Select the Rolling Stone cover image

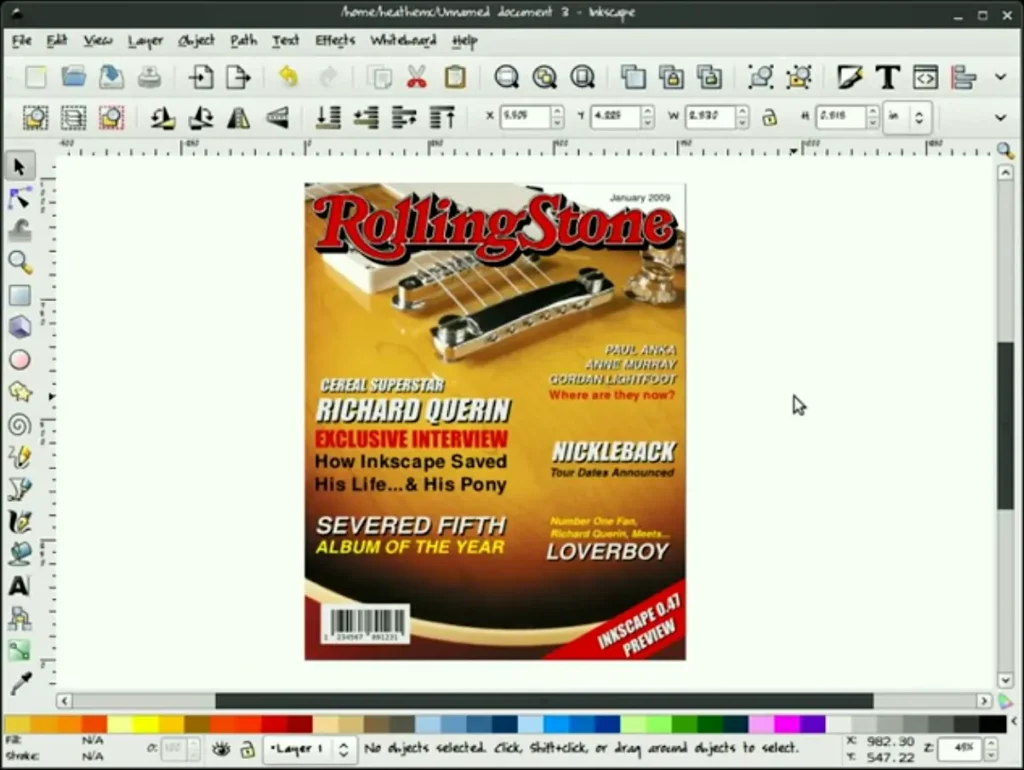point(495,421)
